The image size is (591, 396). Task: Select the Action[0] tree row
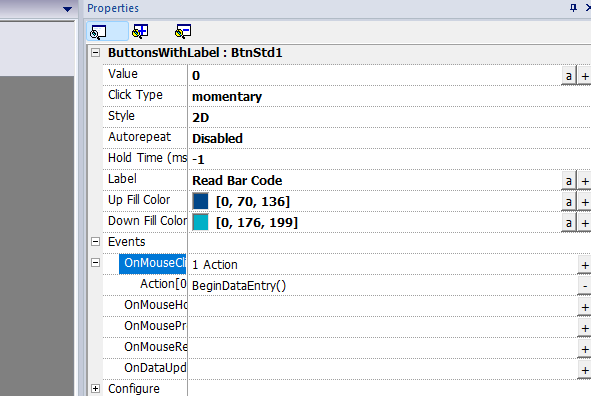click(x=163, y=284)
